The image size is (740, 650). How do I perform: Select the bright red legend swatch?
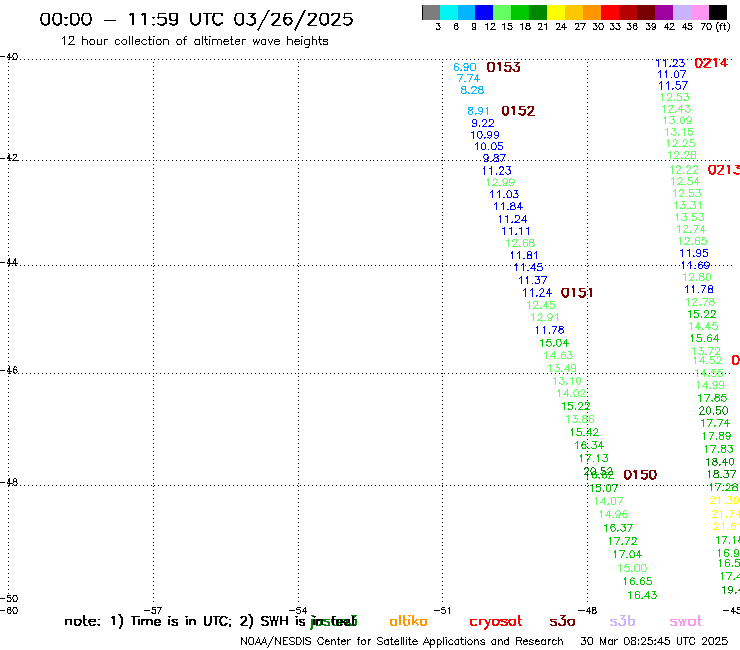pyautogui.click(x=610, y=12)
